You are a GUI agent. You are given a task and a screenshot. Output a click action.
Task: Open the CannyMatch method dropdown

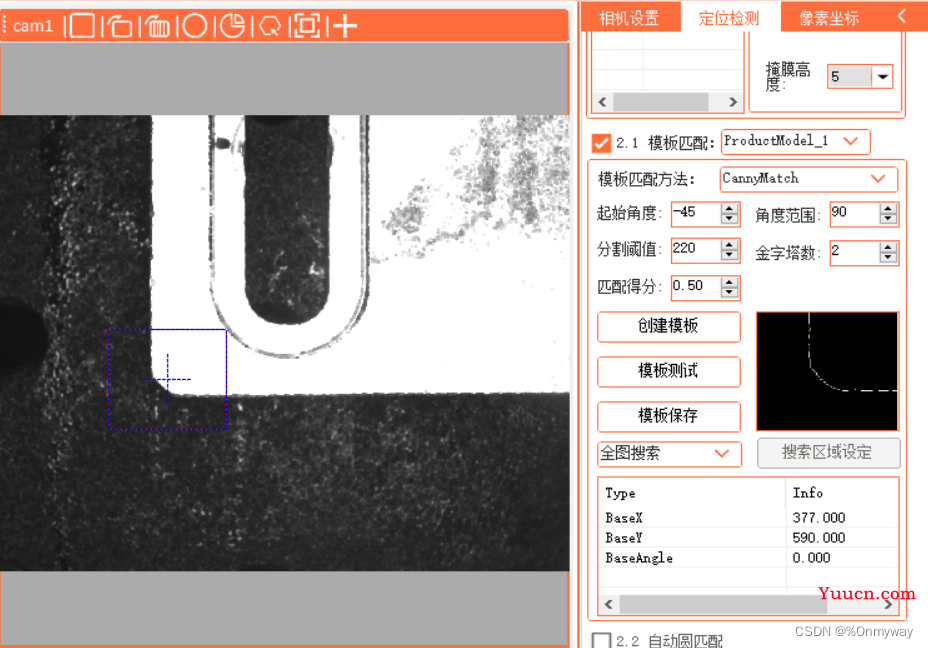pos(808,179)
